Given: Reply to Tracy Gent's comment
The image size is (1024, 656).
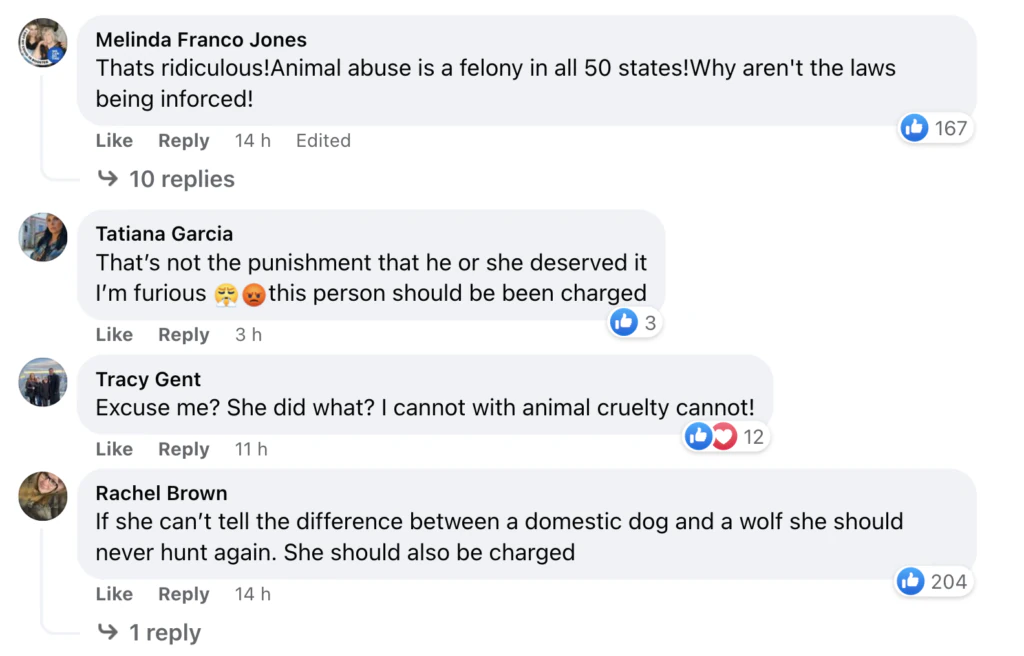Looking at the screenshot, I should pyautogui.click(x=183, y=450).
